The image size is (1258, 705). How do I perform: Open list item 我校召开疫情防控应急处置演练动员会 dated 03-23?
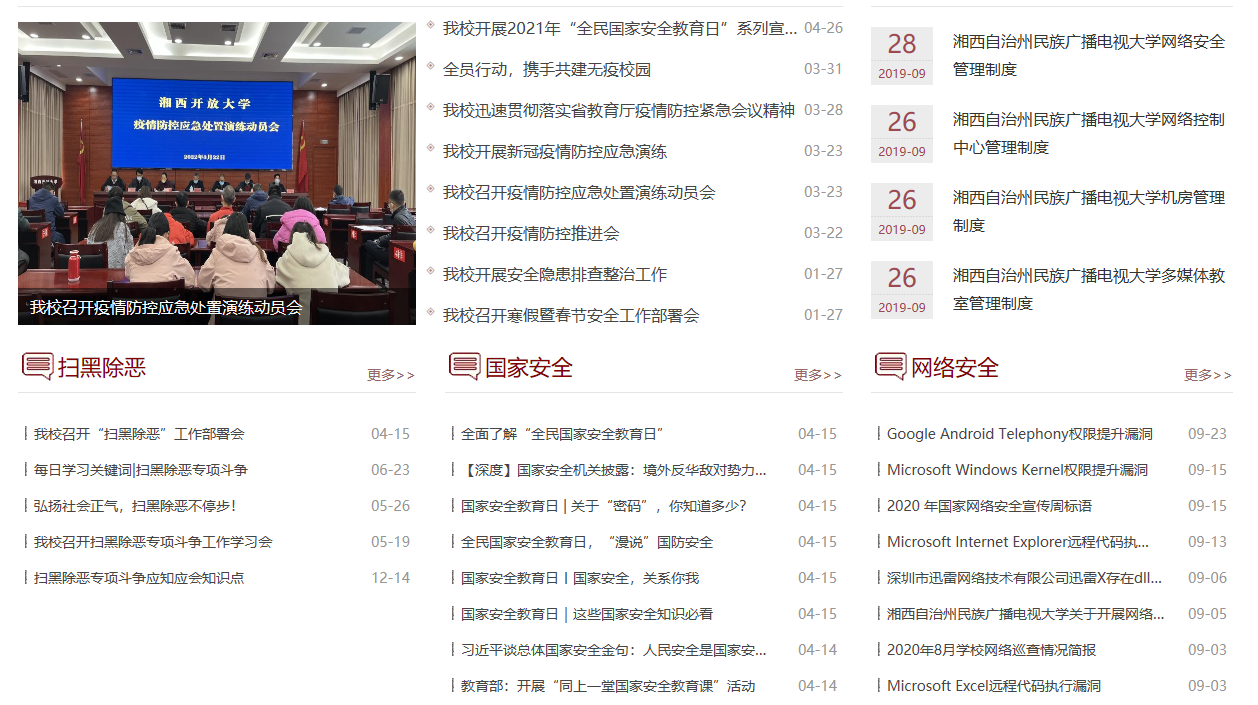coord(579,192)
